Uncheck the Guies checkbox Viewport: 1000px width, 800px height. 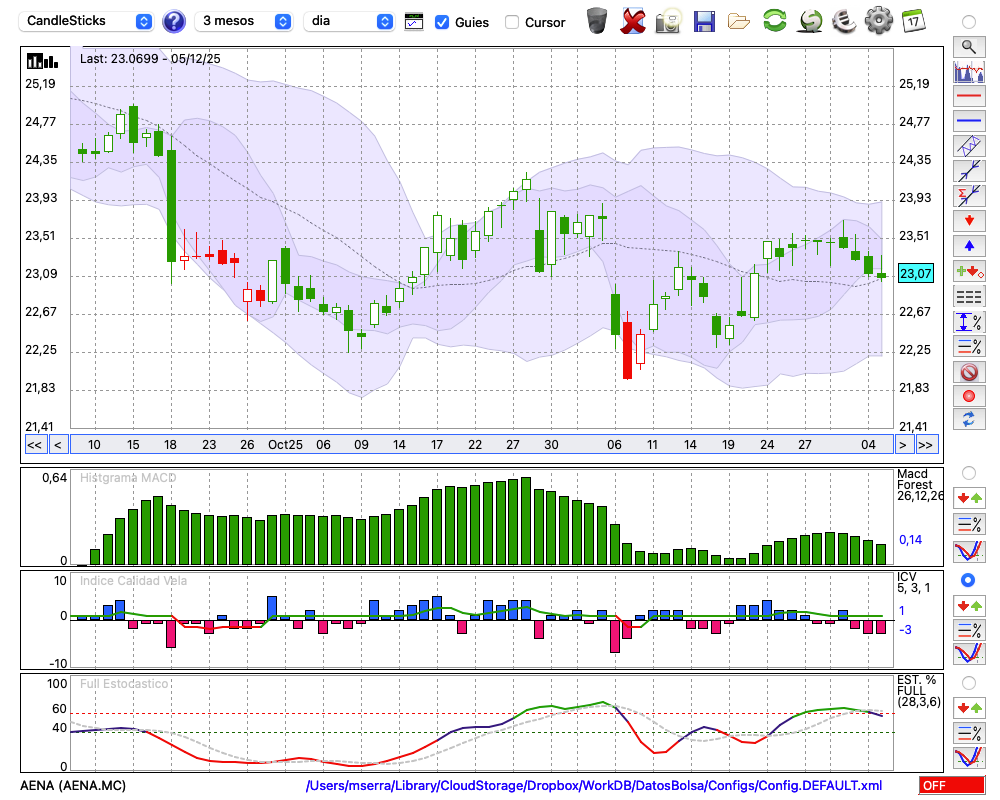click(x=442, y=22)
